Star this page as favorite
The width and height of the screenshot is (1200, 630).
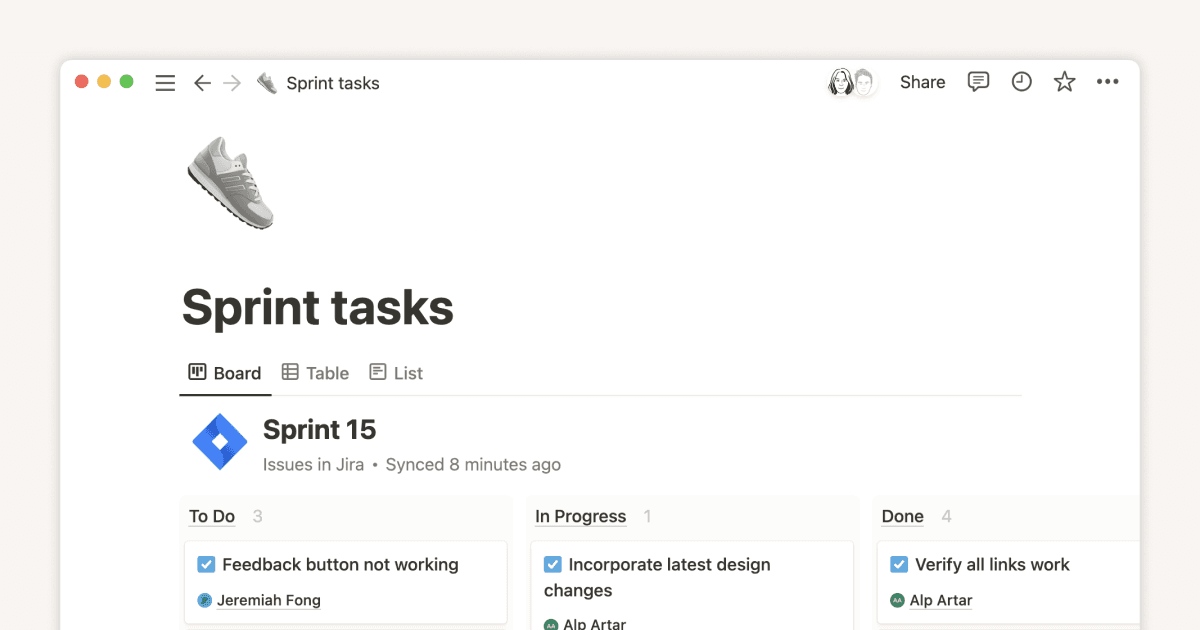1064,82
